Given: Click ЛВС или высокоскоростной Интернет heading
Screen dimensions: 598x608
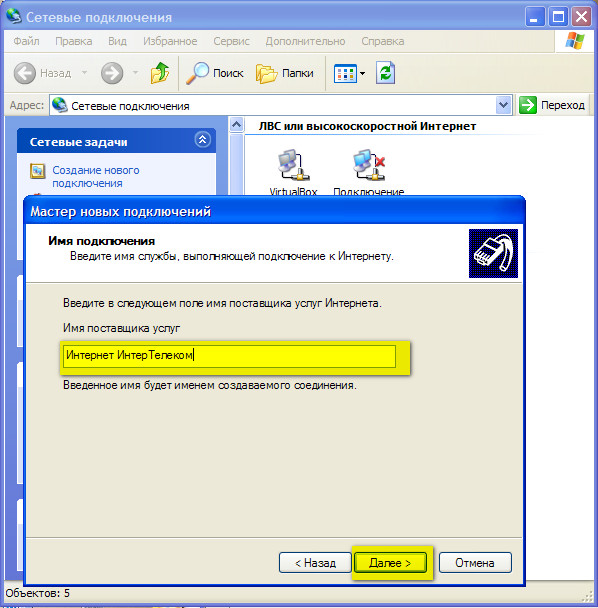Looking at the screenshot, I should (x=367, y=126).
